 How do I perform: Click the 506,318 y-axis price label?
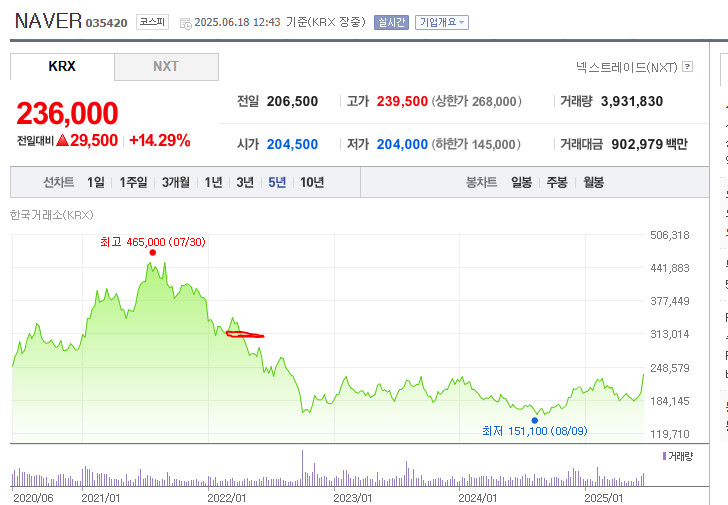click(670, 235)
